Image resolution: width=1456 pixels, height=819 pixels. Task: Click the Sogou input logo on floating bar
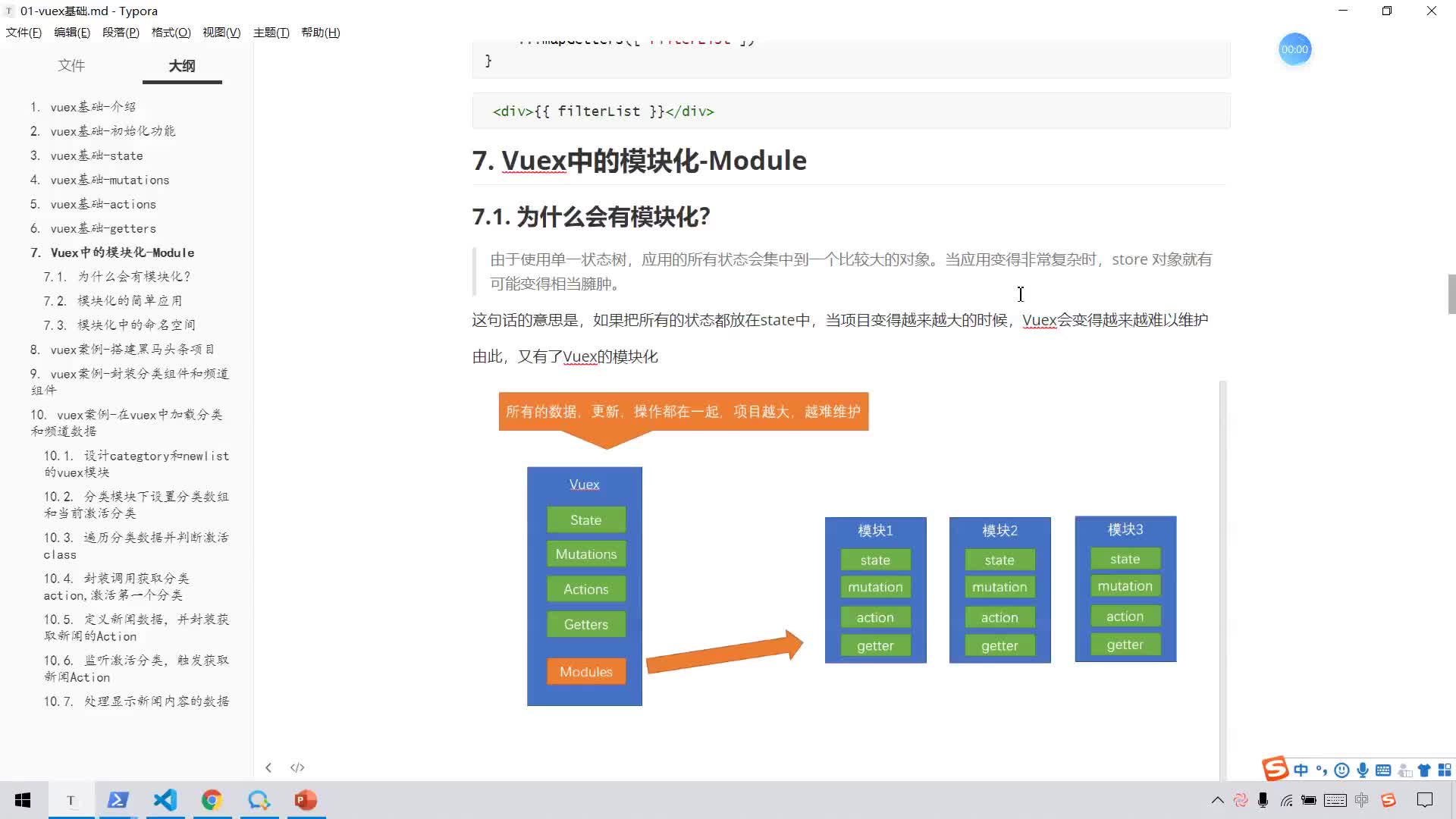[1276, 768]
